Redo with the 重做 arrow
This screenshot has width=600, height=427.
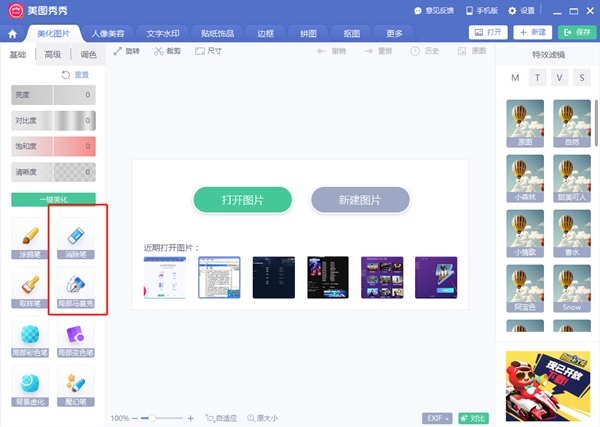[x=378, y=51]
